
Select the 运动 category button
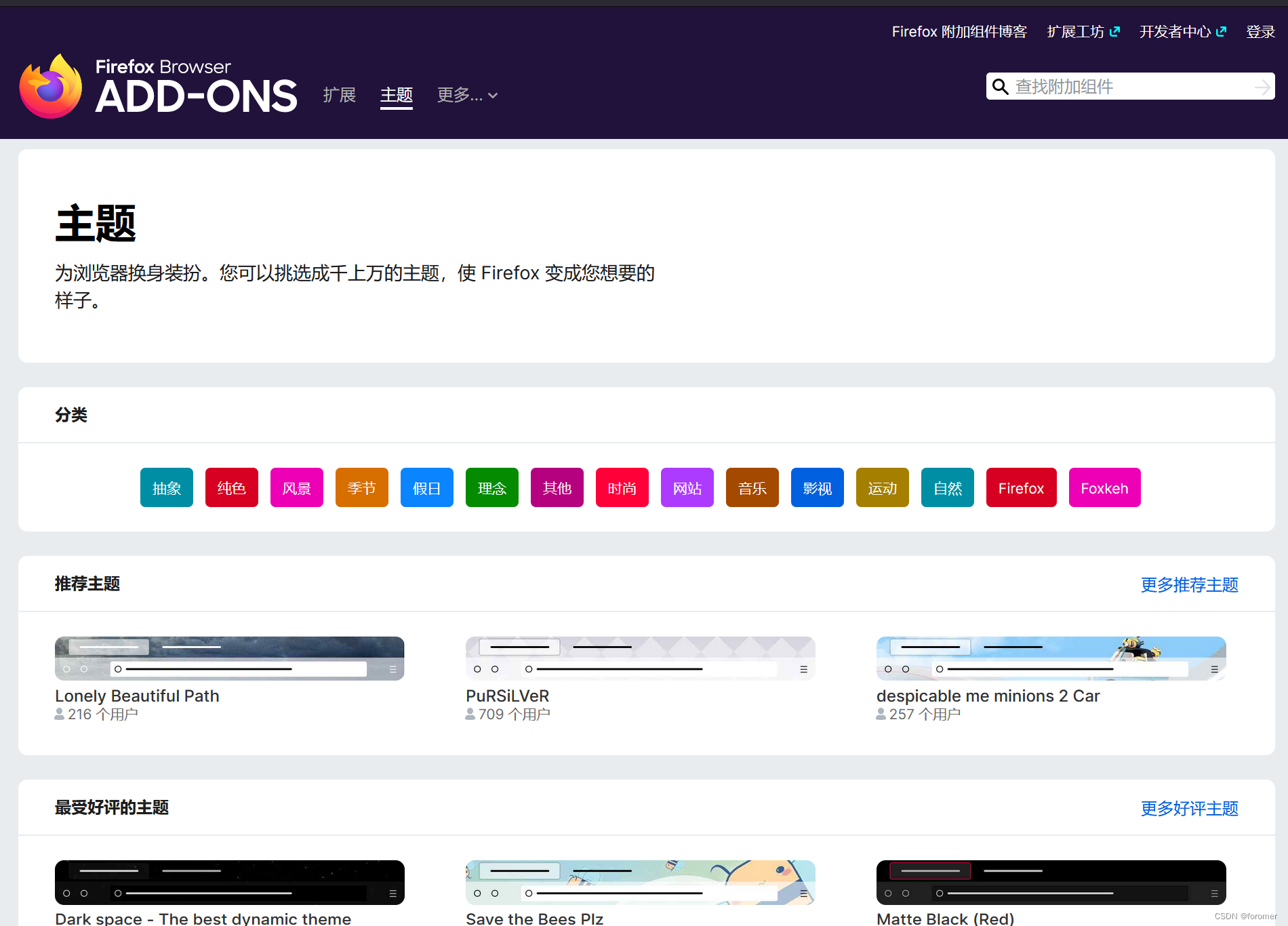pyautogui.click(x=883, y=487)
